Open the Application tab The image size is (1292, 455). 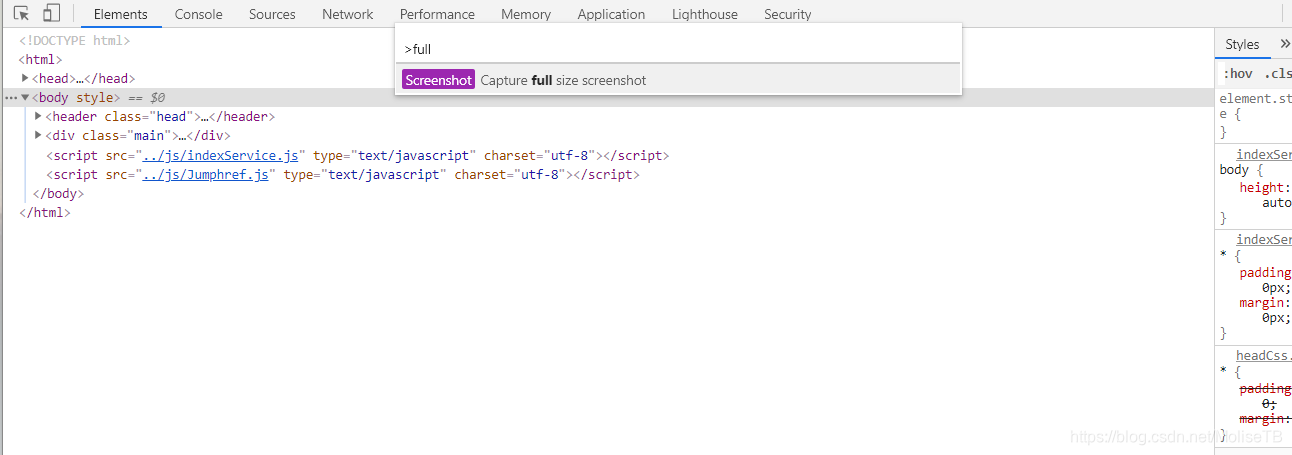611,14
